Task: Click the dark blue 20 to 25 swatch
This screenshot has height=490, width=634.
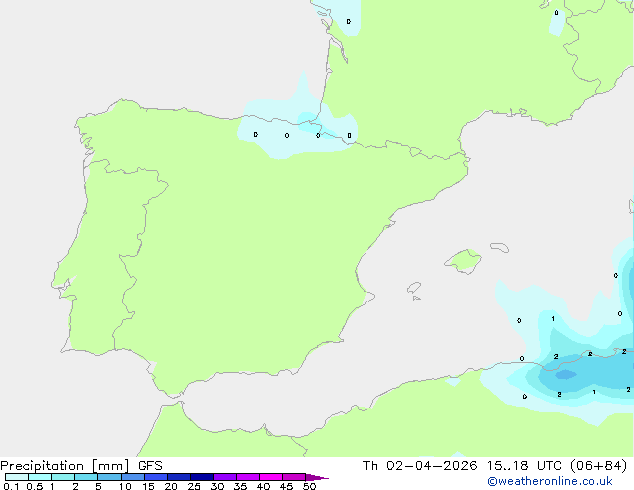Action: point(179,477)
